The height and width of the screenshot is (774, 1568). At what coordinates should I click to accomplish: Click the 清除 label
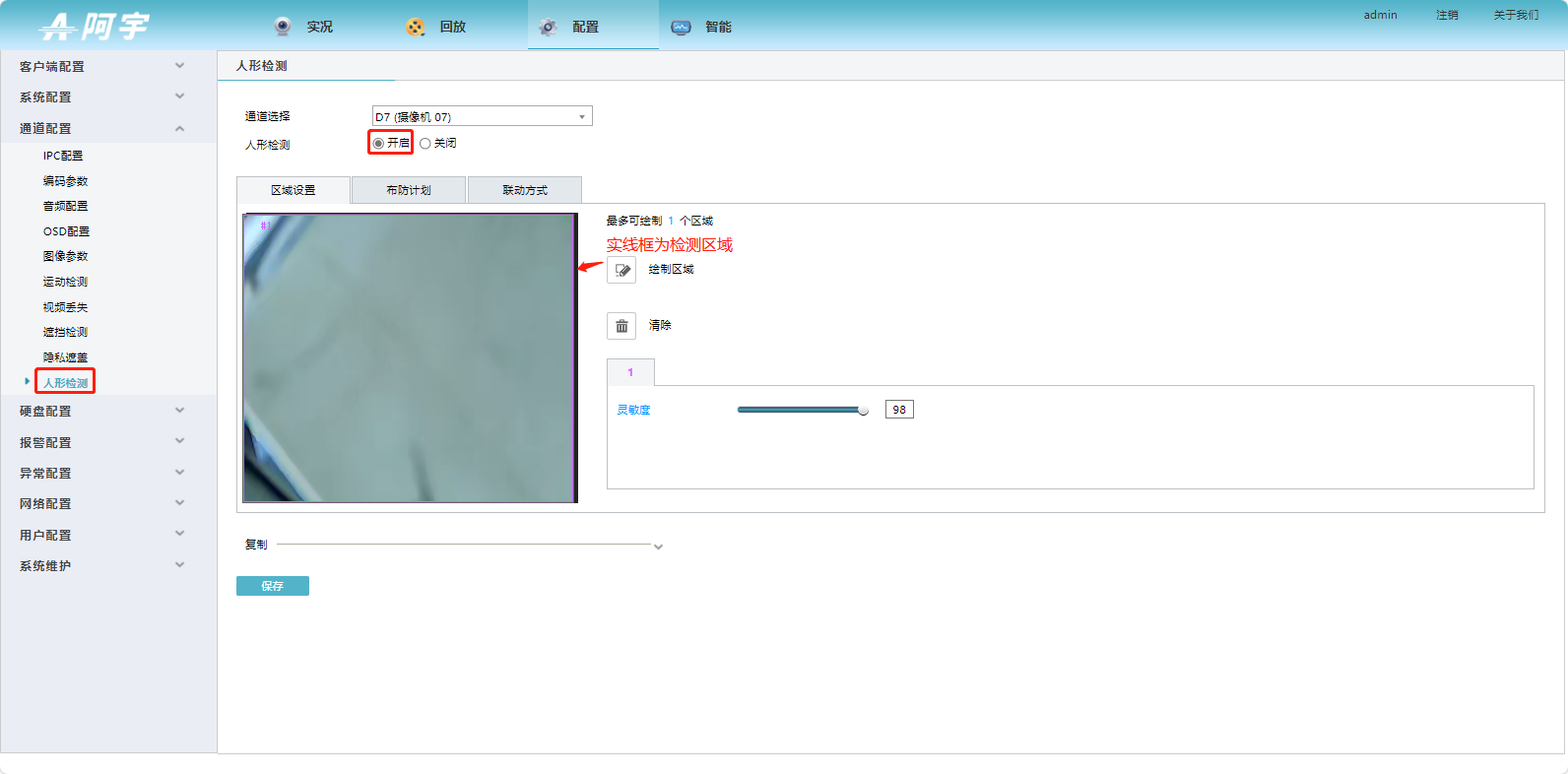(x=660, y=325)
